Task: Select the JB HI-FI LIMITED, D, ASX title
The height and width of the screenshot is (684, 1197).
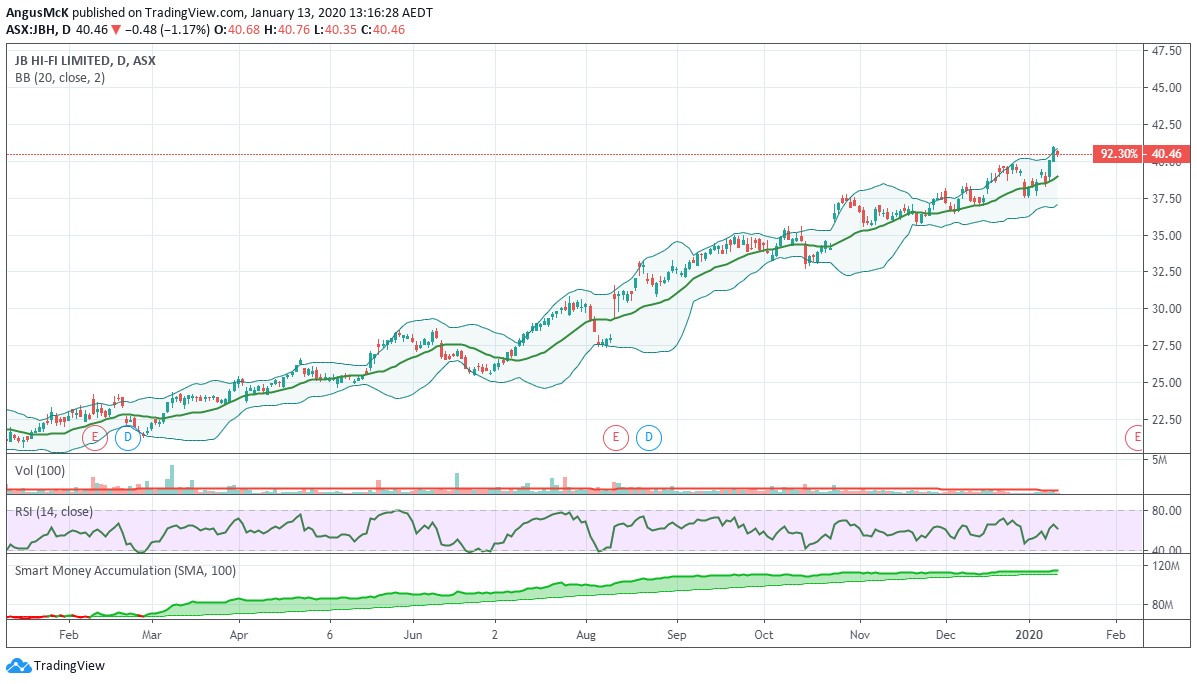Action: pos(86,60)
